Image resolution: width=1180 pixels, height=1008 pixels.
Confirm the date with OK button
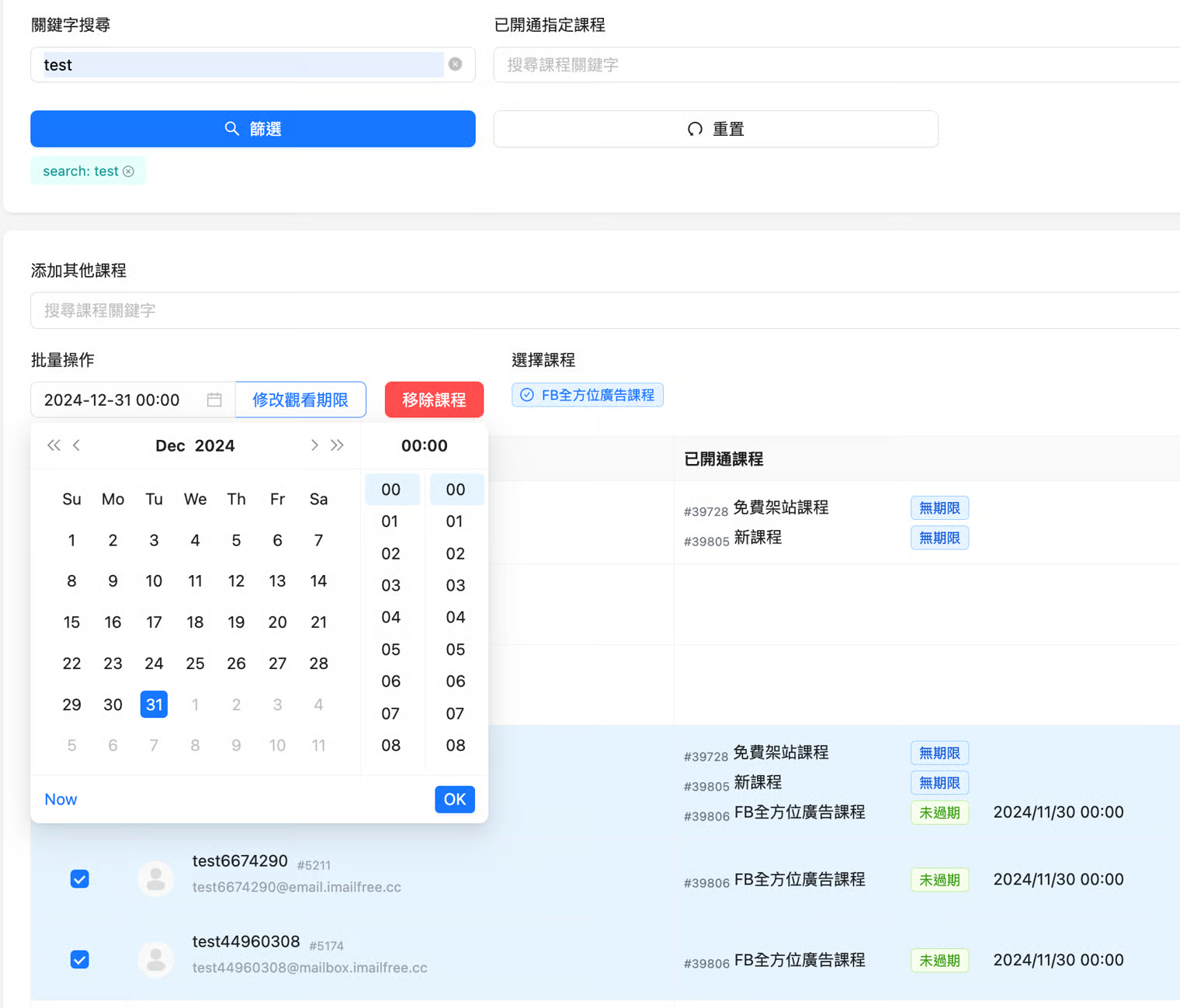(455, 799)
